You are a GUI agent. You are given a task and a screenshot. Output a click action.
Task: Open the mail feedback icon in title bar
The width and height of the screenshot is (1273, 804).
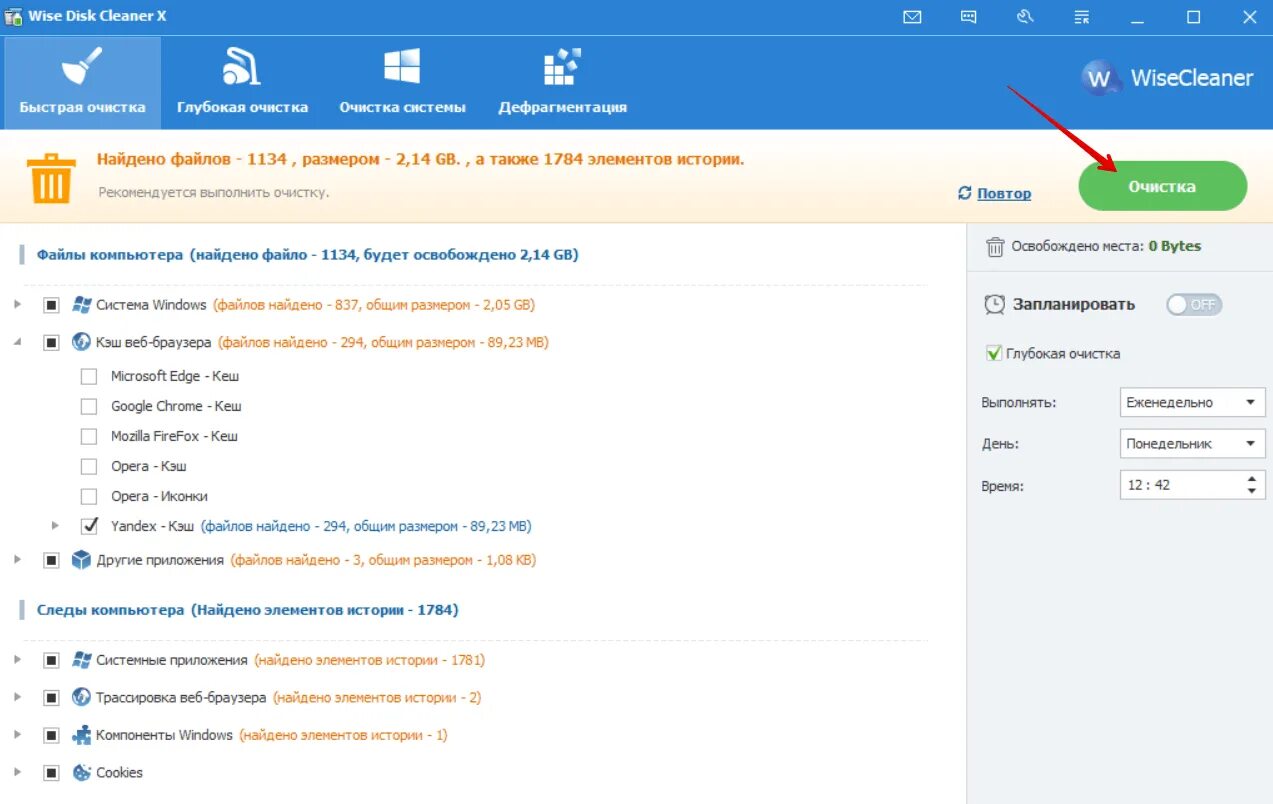(912, 17)
